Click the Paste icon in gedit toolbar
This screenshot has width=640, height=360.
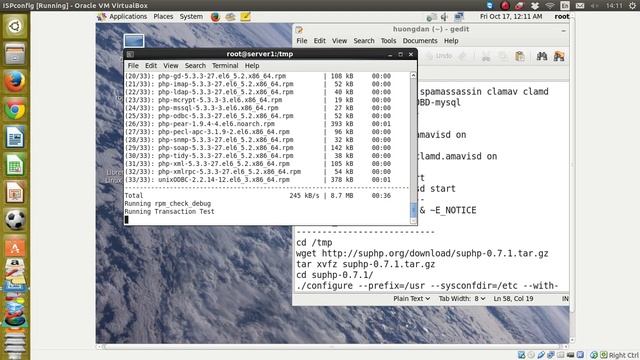coord(520,56)
